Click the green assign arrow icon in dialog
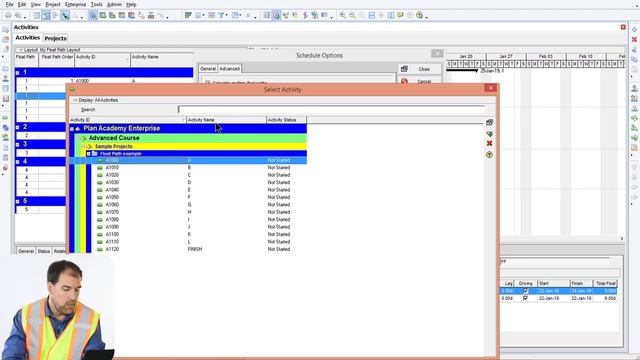Screen dimensions: 640x360 pyautogui.click(x=489, y=133)
